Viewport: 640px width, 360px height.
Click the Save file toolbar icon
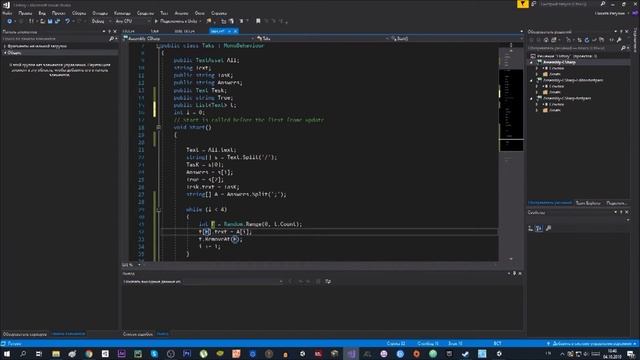coord(50,21)
